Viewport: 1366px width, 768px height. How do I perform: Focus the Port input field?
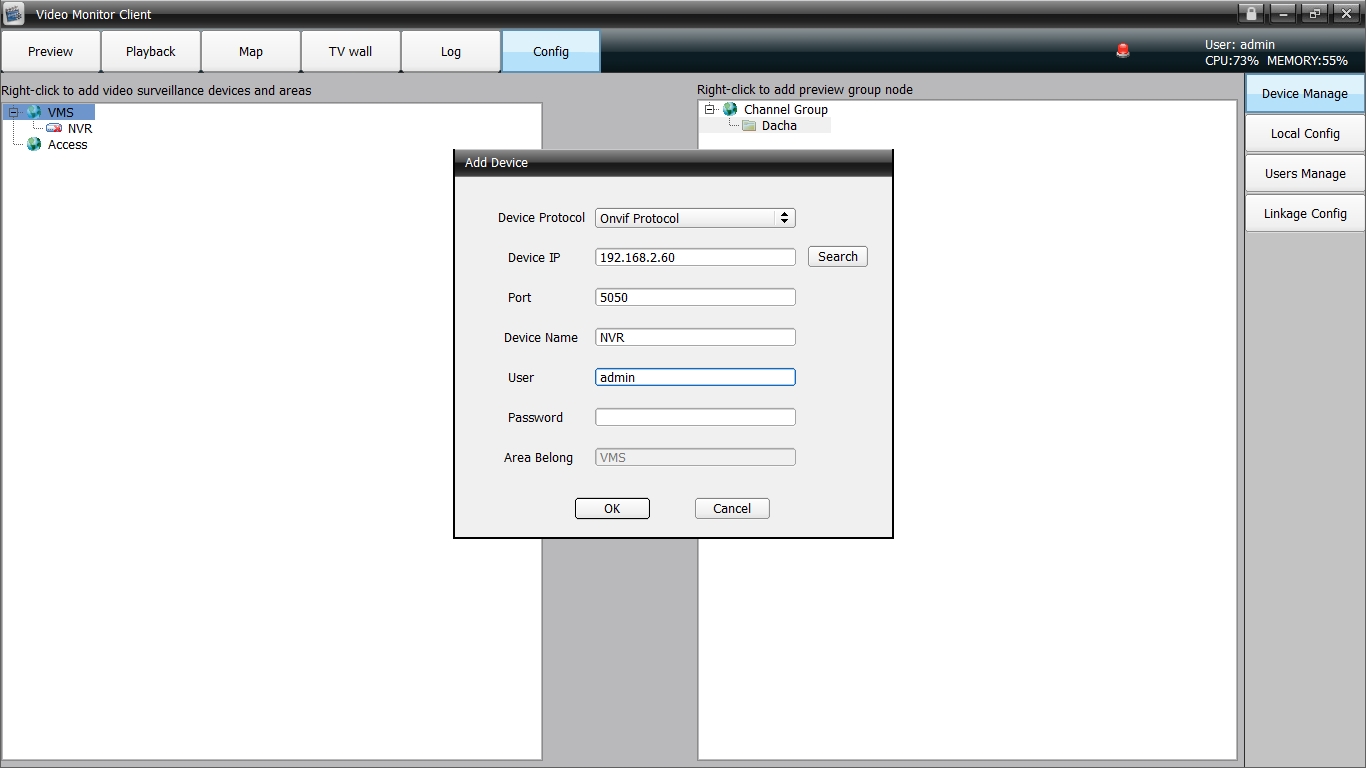coord(695,297)
